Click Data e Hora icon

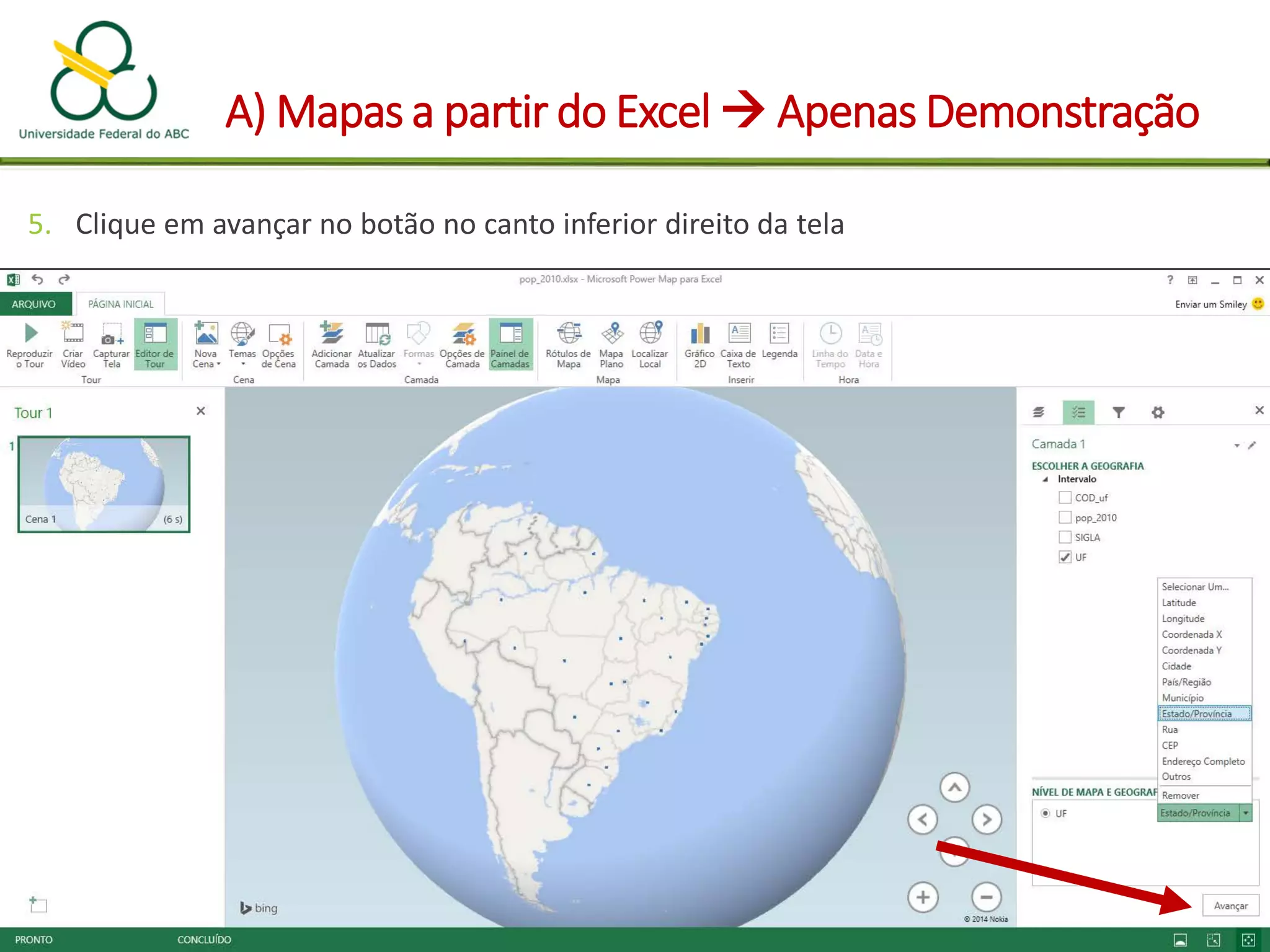[x=869, y=333]
